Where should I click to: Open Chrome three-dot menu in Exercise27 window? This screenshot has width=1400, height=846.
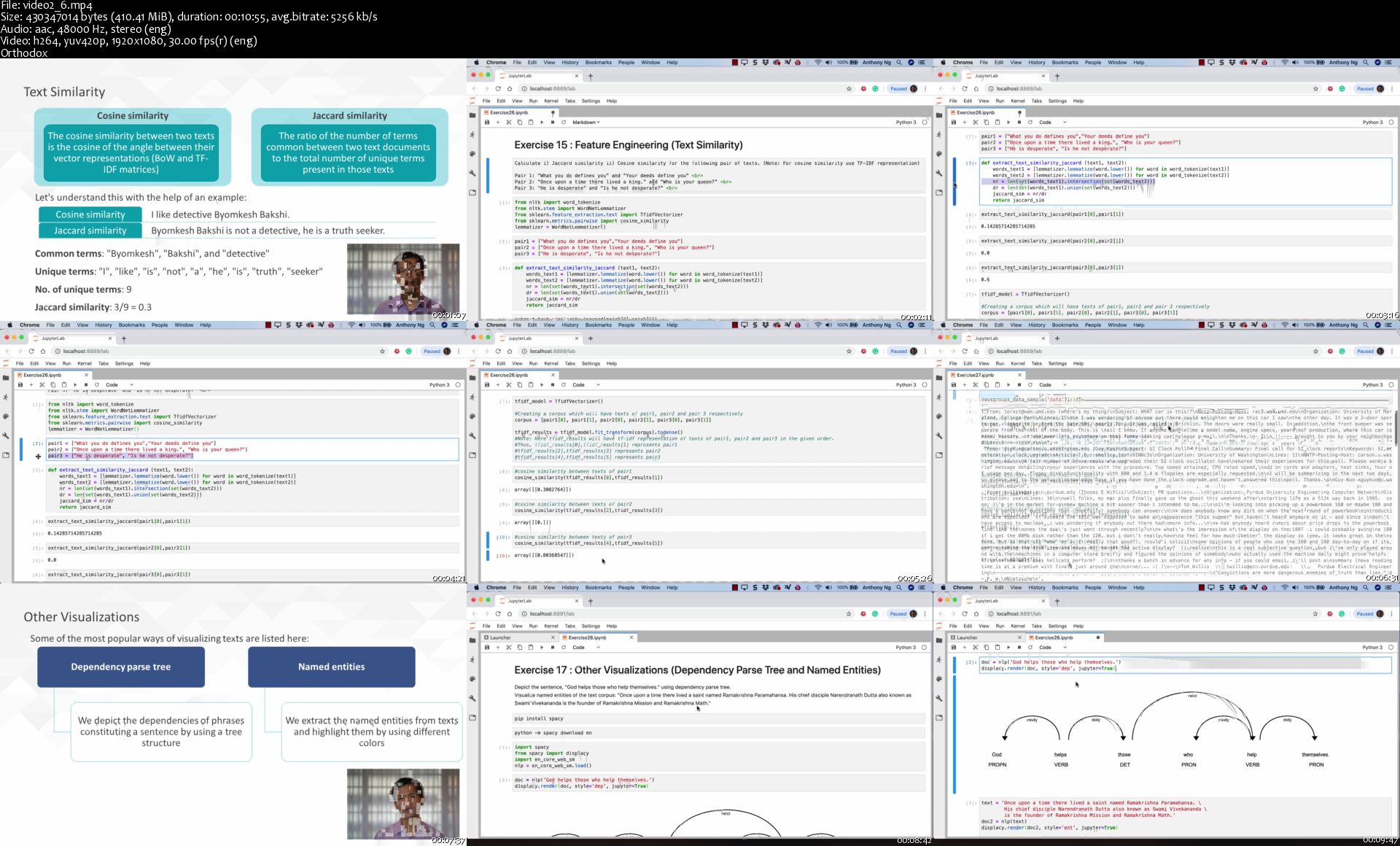[1392, 352]
